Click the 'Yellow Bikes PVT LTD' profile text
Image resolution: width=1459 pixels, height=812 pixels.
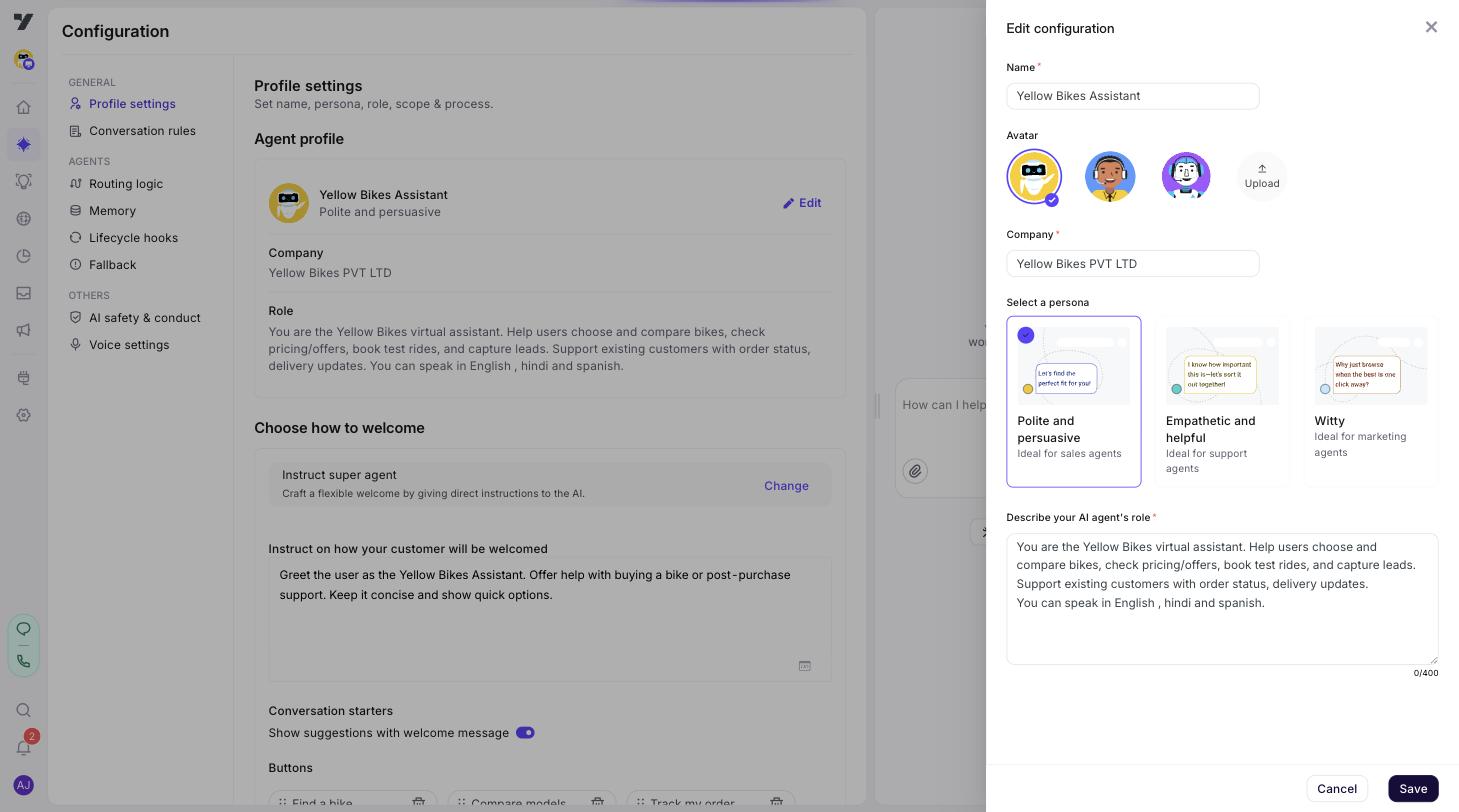point(330,273)
